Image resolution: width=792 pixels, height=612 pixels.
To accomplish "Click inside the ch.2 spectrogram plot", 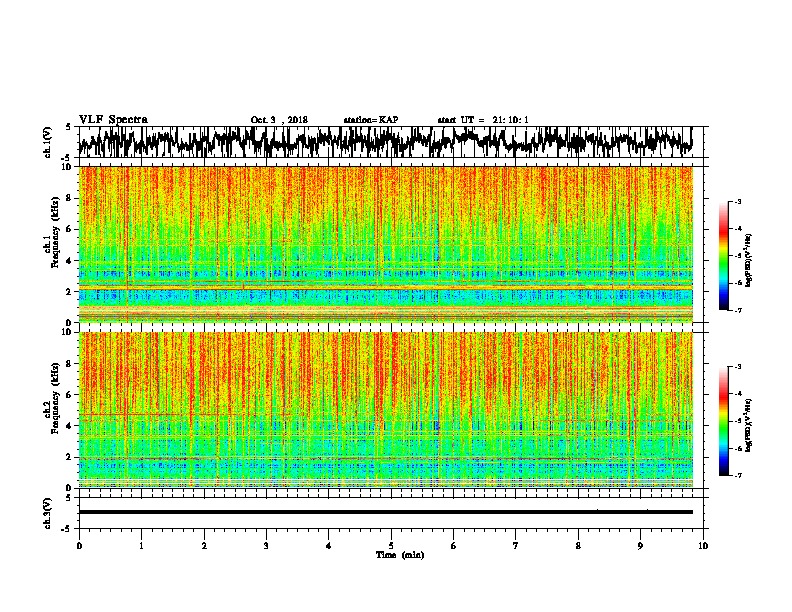I will [x=385, y=410].
